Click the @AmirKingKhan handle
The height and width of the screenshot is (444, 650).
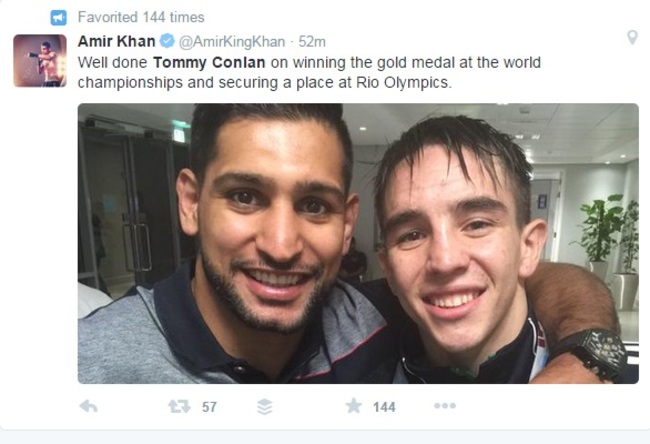pyautogui.click(x=232, y=41)
